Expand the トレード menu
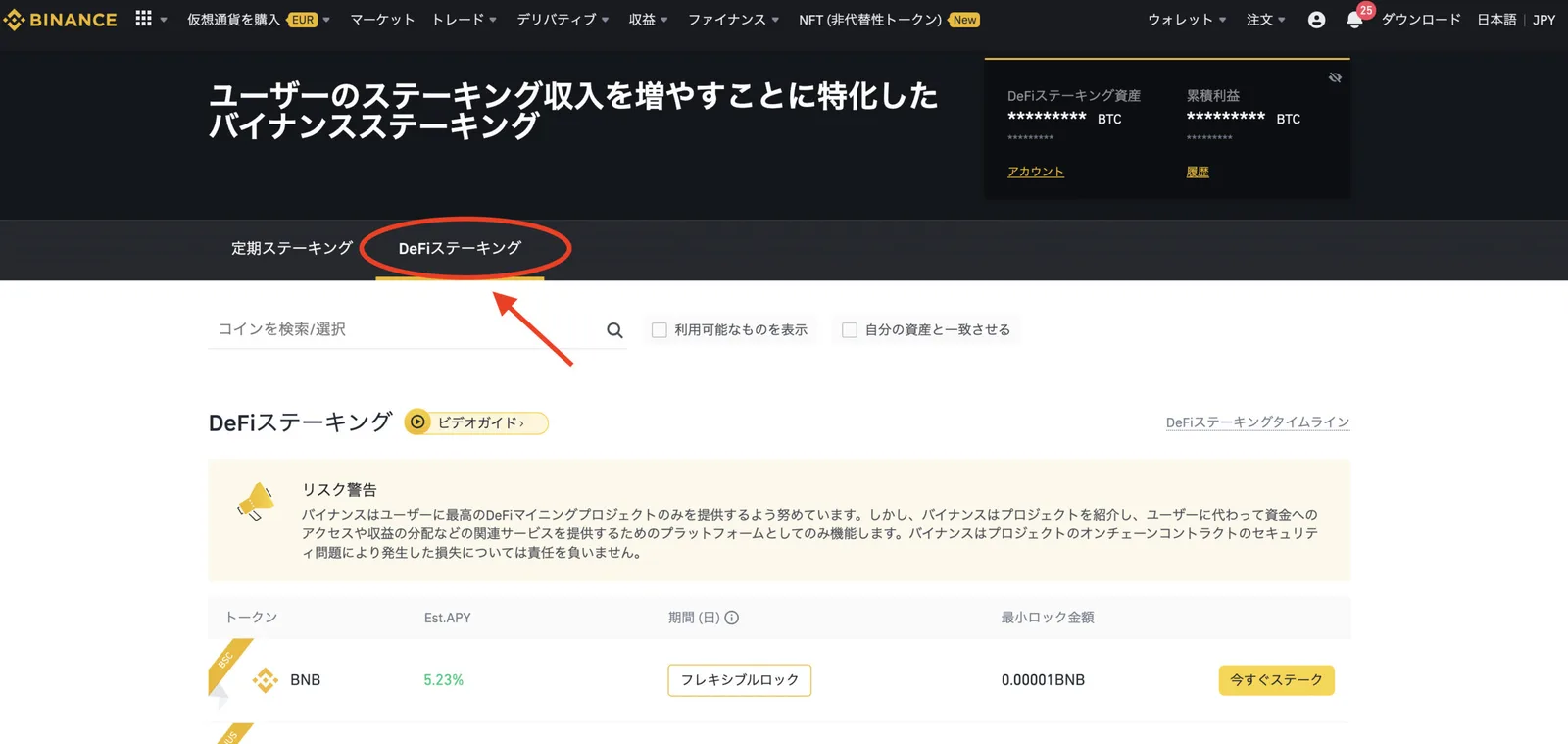The image size is (1568, 744). point(465,20)
